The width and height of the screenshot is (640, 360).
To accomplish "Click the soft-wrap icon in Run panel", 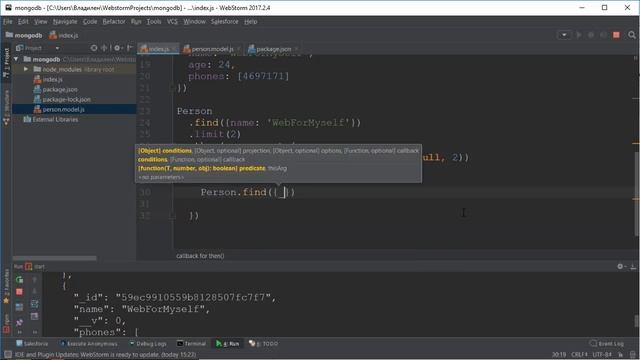I will tap(35, 304).
